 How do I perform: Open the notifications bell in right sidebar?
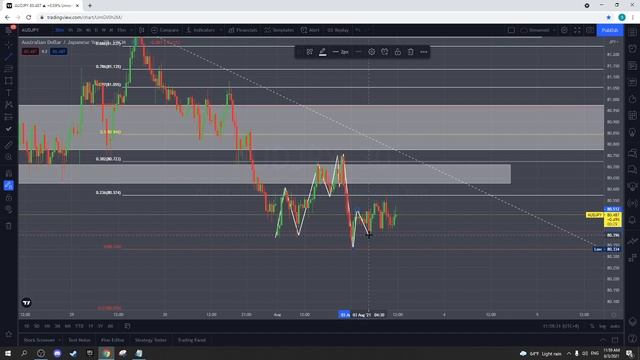click(x=633, y=220)
